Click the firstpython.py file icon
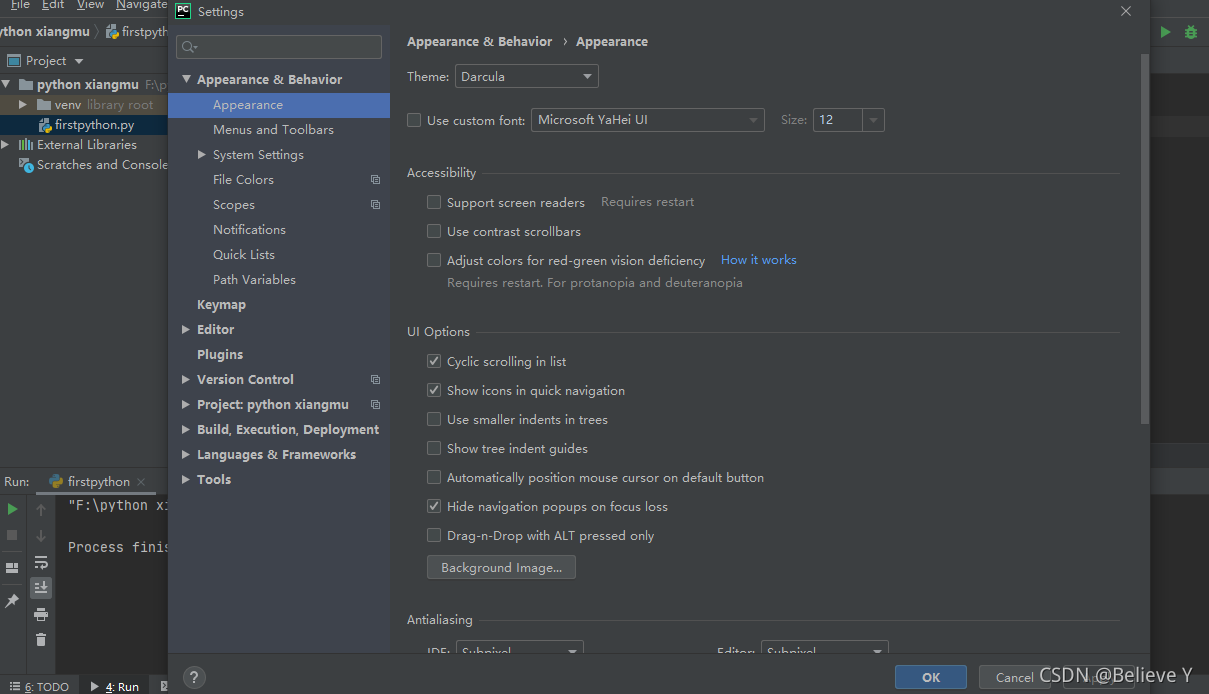1209x694 pixels. point(45,125)
